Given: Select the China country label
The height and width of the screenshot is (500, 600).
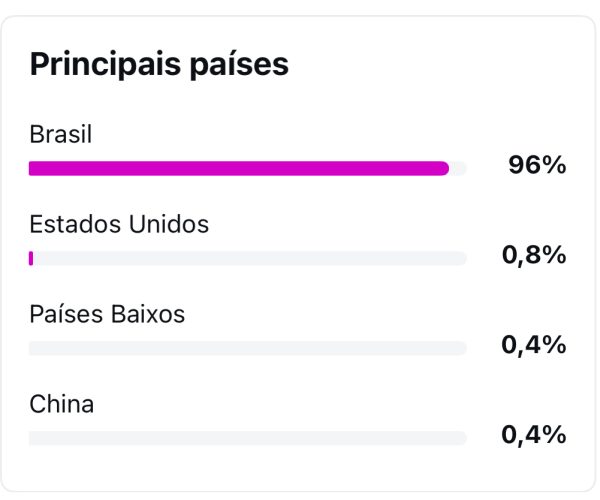Looking at the screenshot, I should point(62,404).
